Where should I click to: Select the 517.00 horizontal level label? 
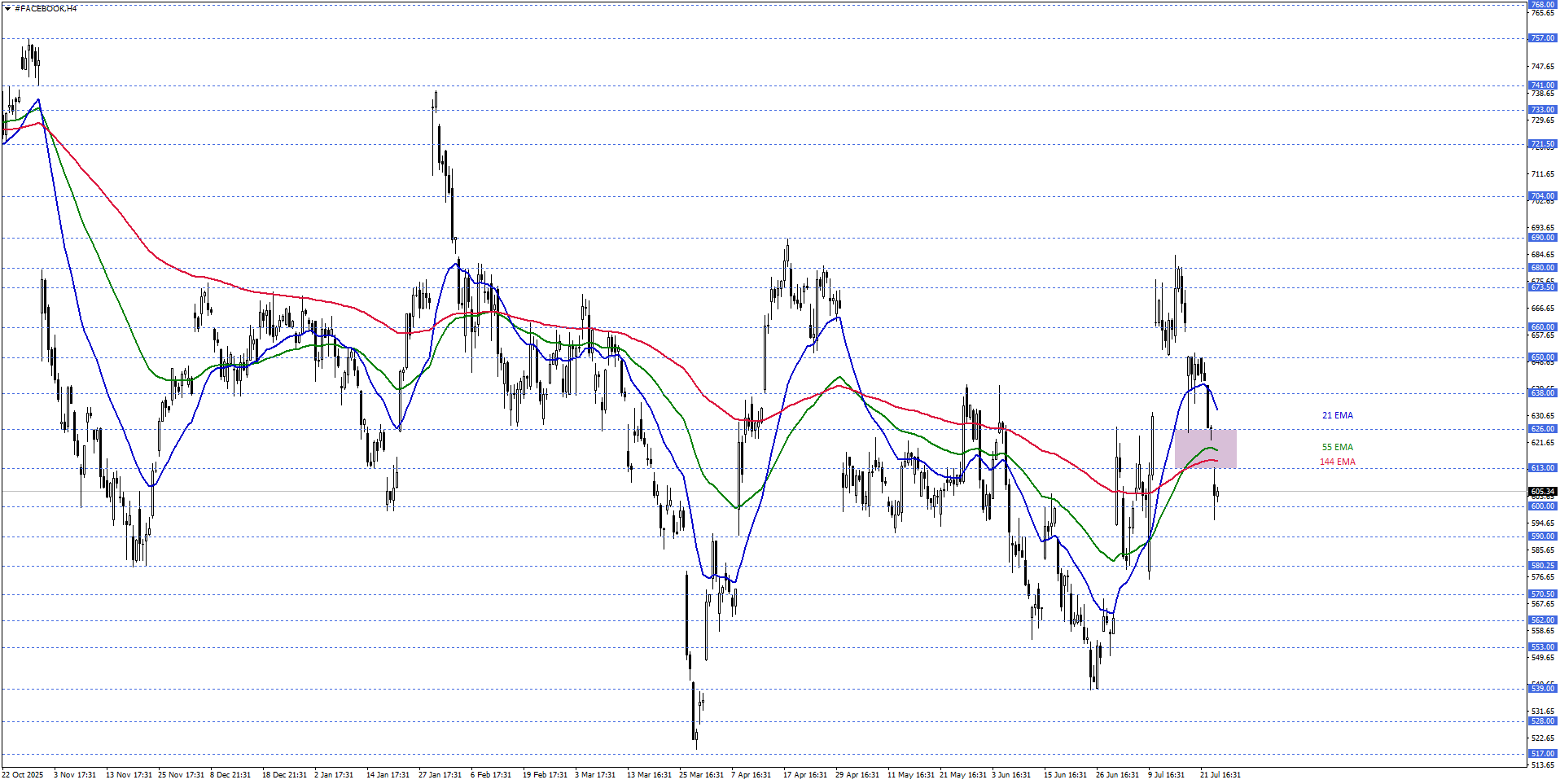tap(1543, 754)
